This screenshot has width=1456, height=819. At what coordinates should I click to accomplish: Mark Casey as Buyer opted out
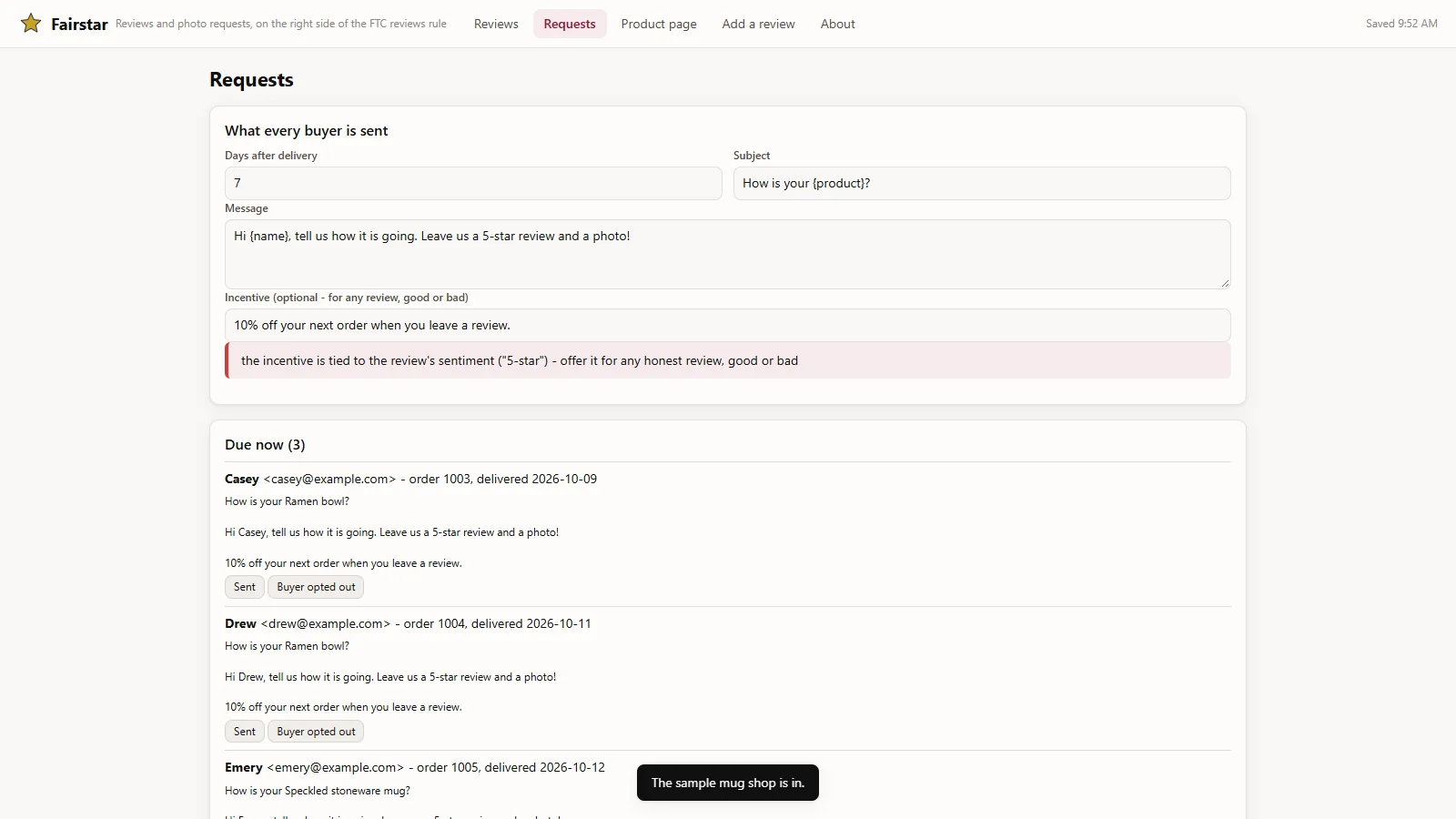[x=316, y=587]
